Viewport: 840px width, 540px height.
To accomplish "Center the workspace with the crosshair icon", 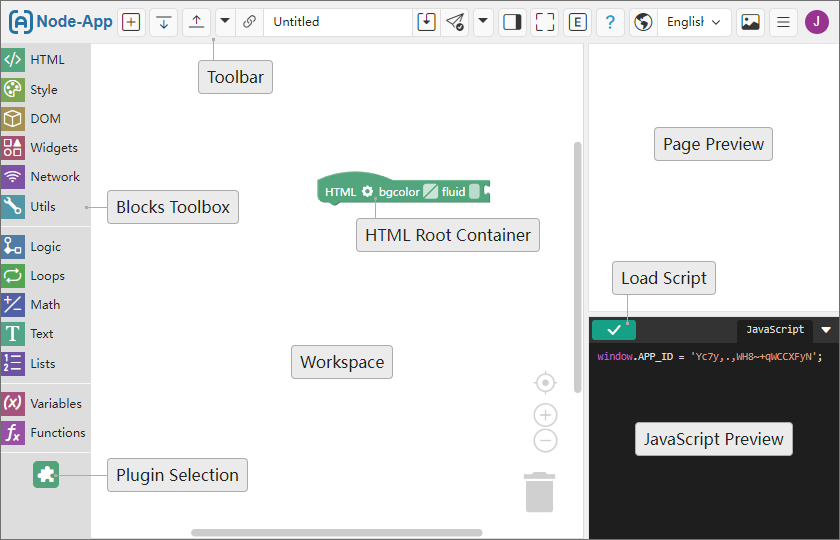I will click(x=545, y=382).
